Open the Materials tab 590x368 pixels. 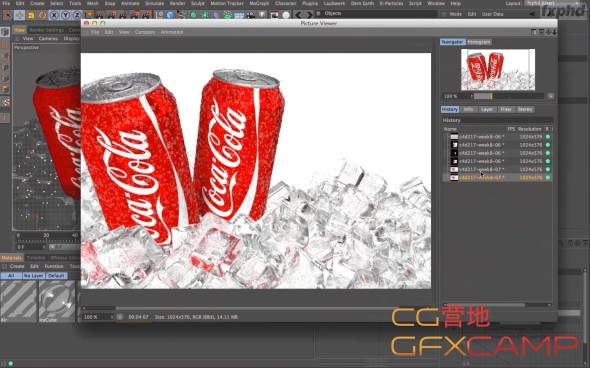11,258
